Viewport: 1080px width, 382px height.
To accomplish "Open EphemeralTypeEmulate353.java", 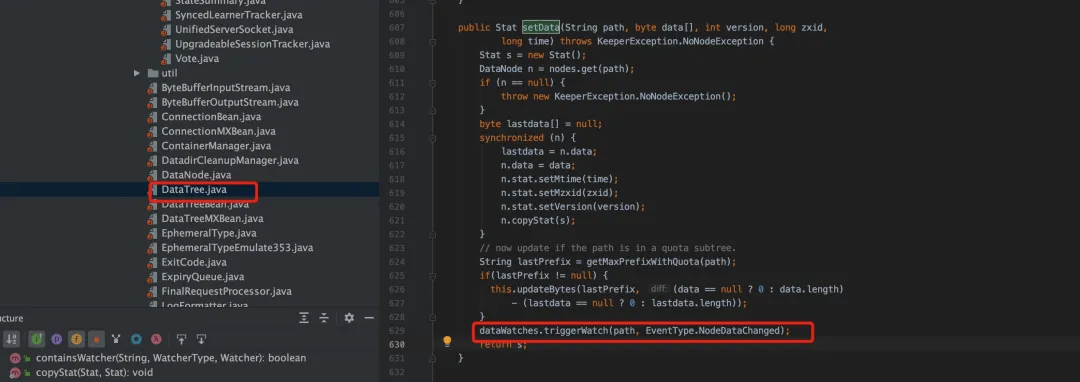I will 237,248.
